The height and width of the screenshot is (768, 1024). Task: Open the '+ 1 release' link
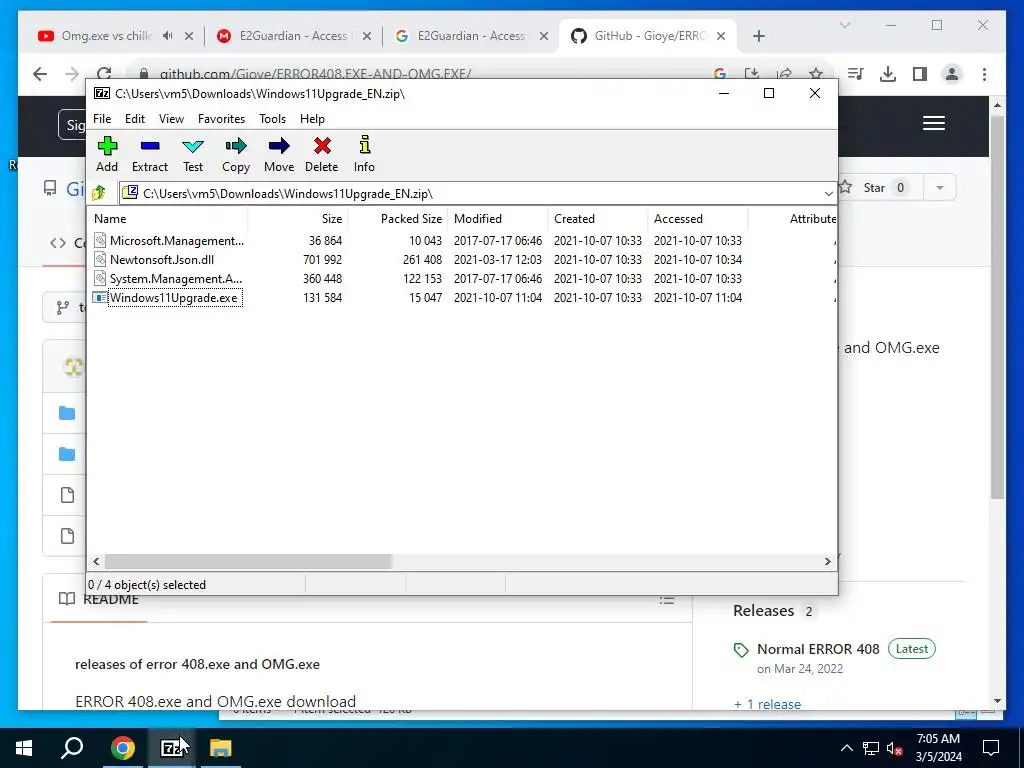(767, 704)
